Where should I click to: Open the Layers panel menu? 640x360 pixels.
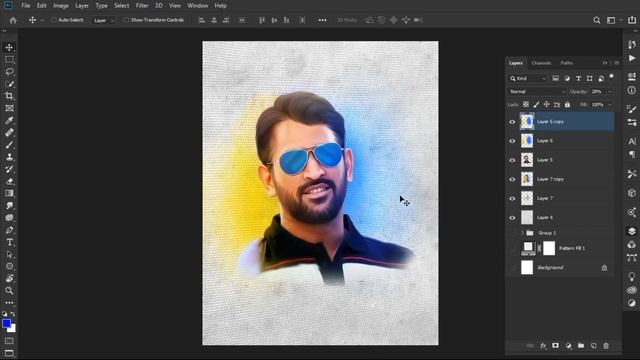616,63
